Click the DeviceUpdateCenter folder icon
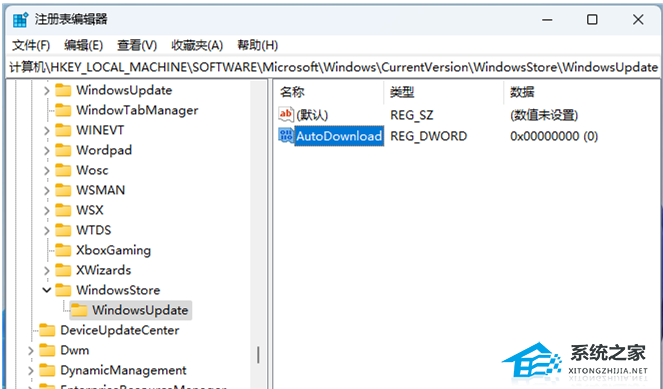Image resolution: width=663 pixels, height=389 pixels. tap(47, 330)
